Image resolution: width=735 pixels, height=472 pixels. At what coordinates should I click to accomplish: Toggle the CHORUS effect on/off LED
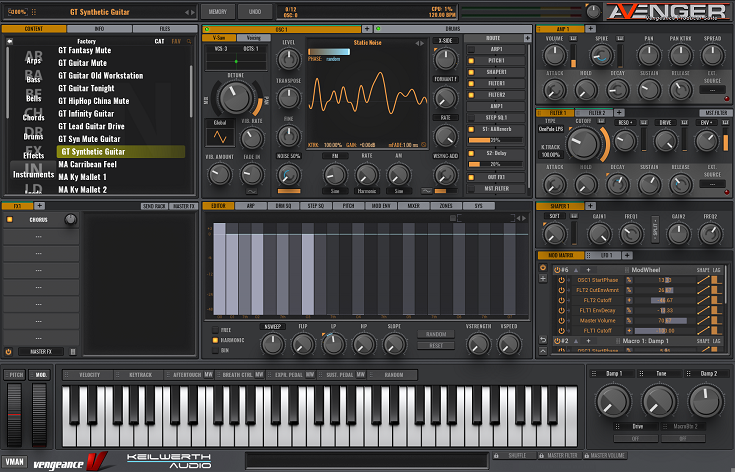pyautogui.click(x=9, y=219)
